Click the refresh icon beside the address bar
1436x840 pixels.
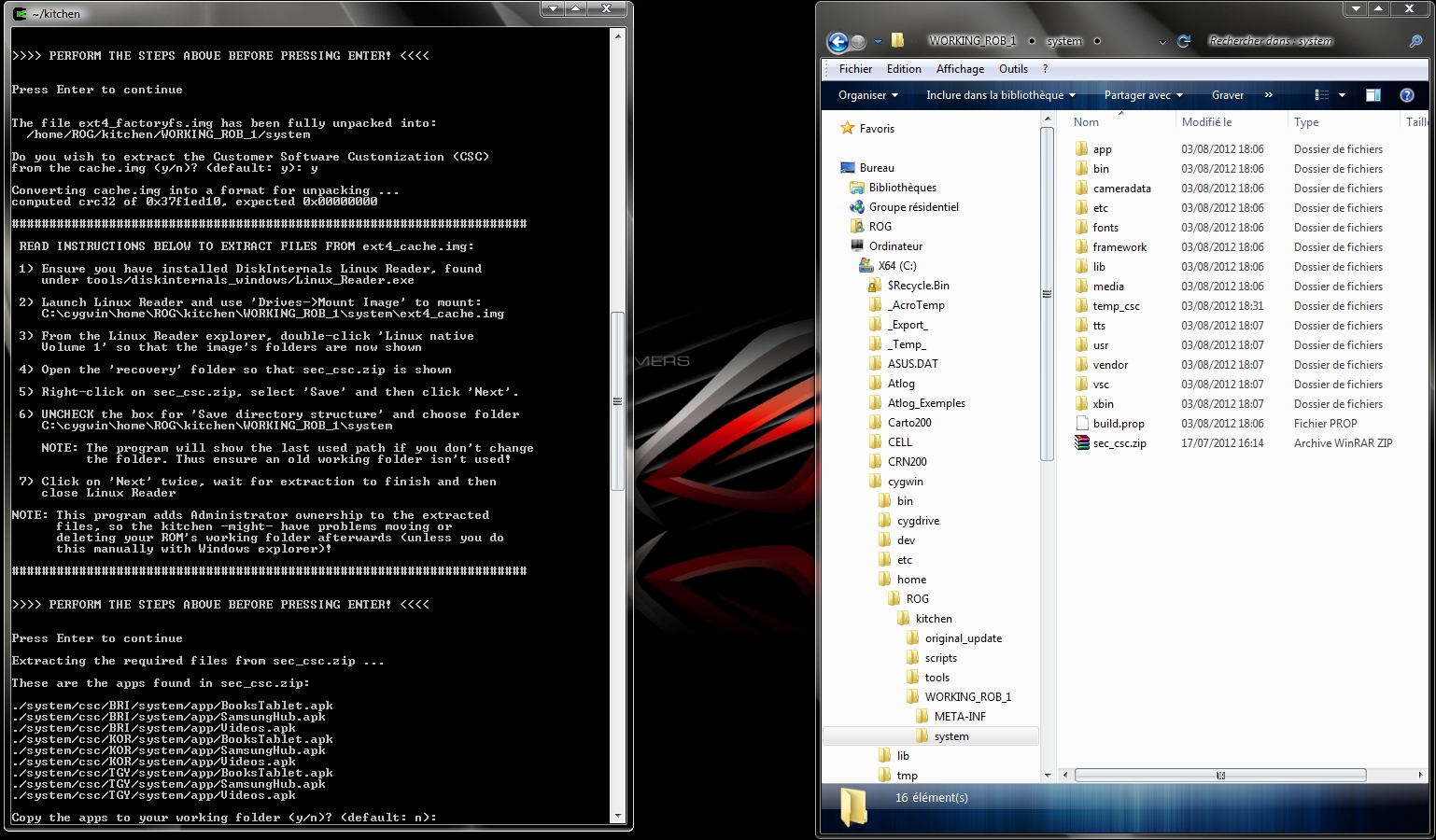[1184, 41]
